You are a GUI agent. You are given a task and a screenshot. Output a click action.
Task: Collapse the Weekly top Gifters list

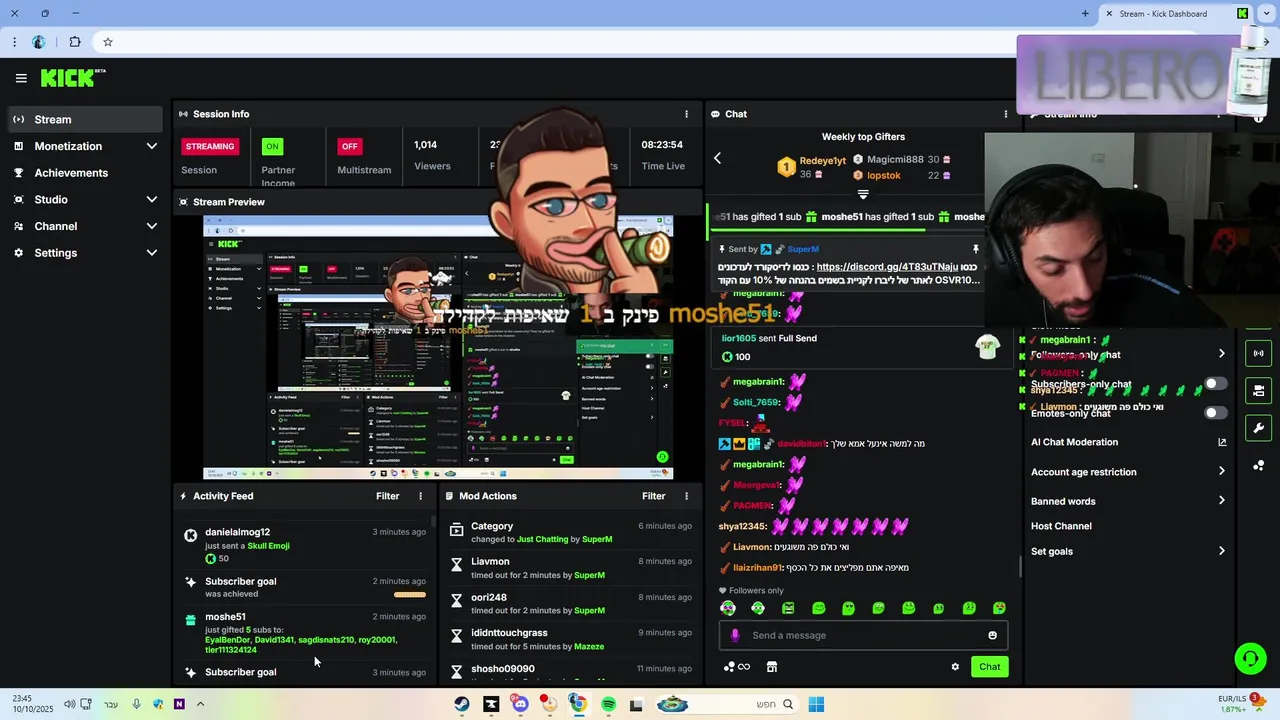(863, 194)
